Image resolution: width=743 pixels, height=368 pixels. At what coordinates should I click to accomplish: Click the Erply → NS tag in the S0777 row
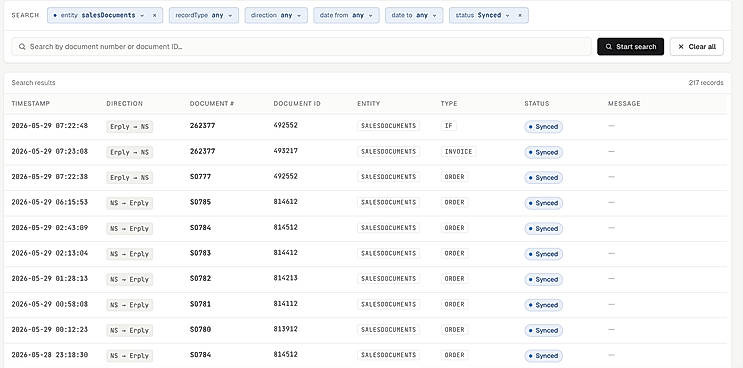click(129, 178)
